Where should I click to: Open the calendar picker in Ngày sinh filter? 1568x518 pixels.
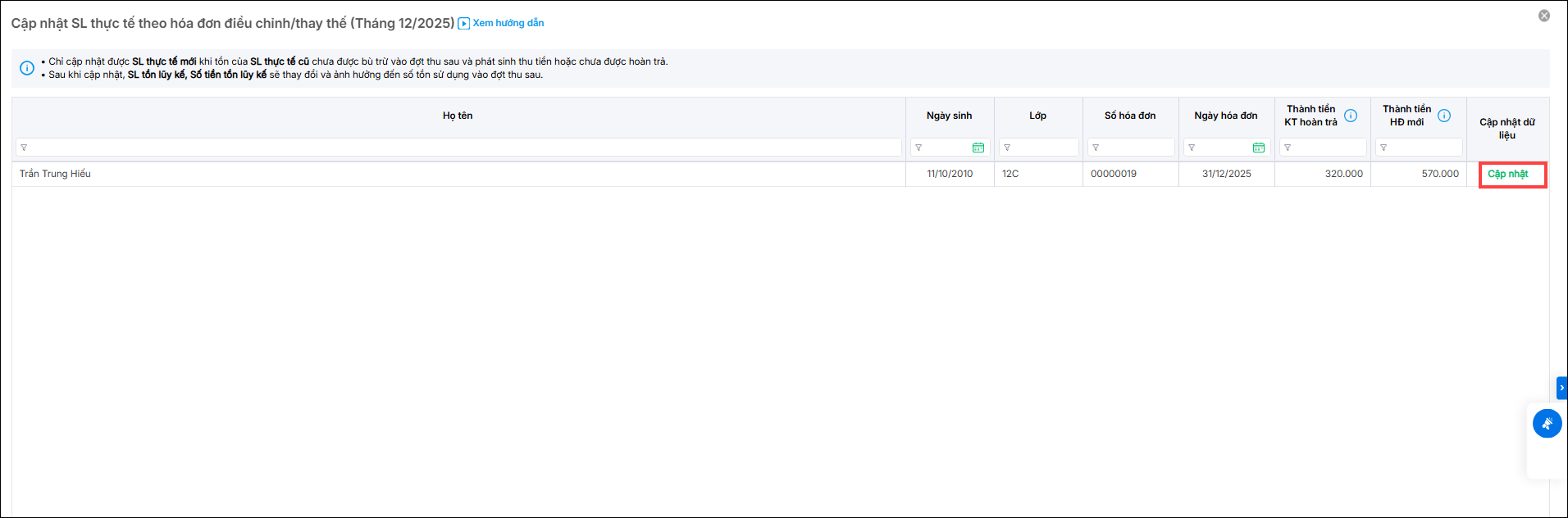coord(978,148)
